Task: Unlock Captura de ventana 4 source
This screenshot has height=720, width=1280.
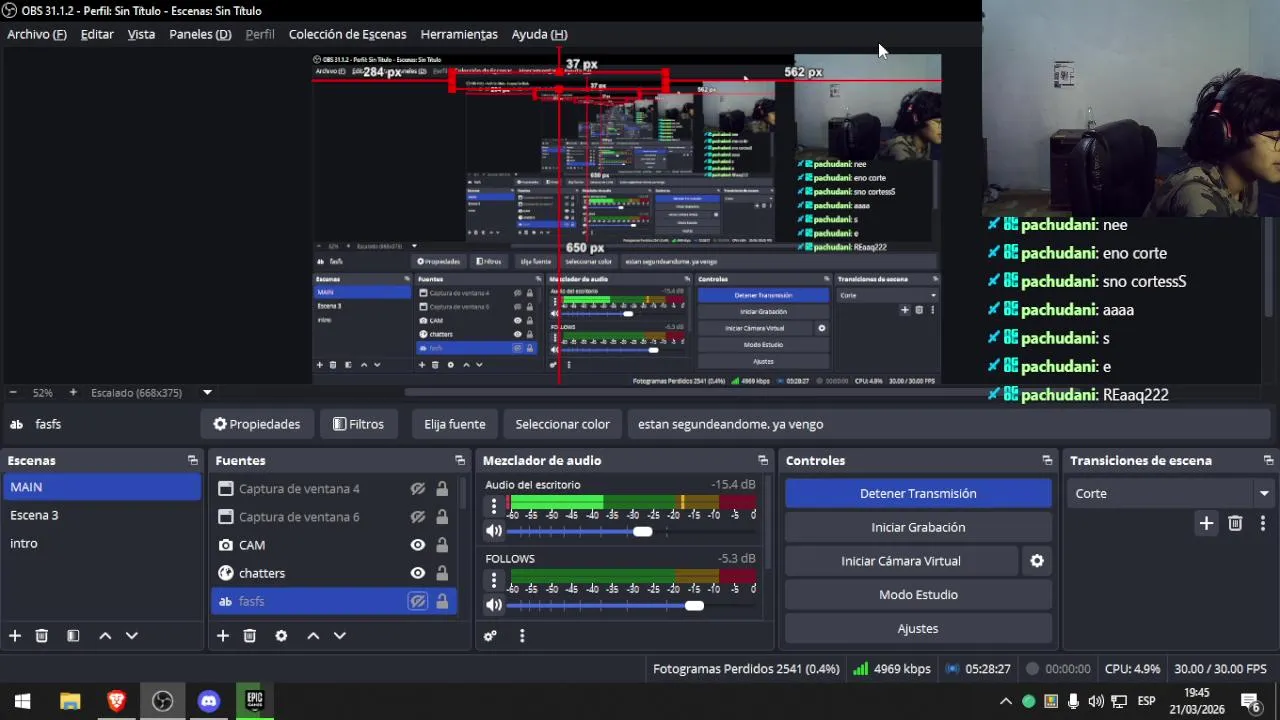Action: pos(442,489)
